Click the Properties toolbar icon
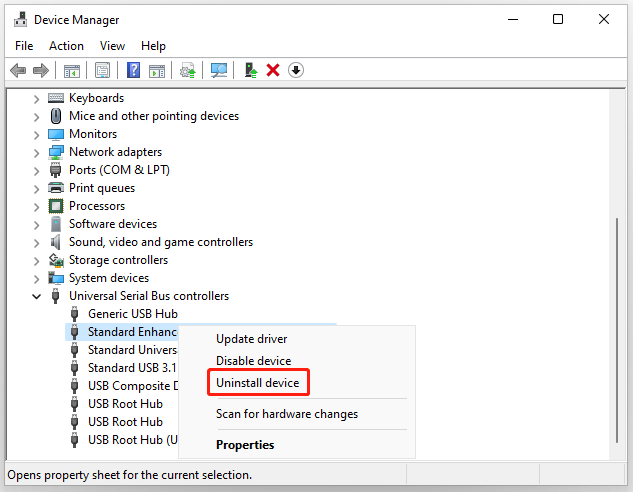 coord(101,70)
